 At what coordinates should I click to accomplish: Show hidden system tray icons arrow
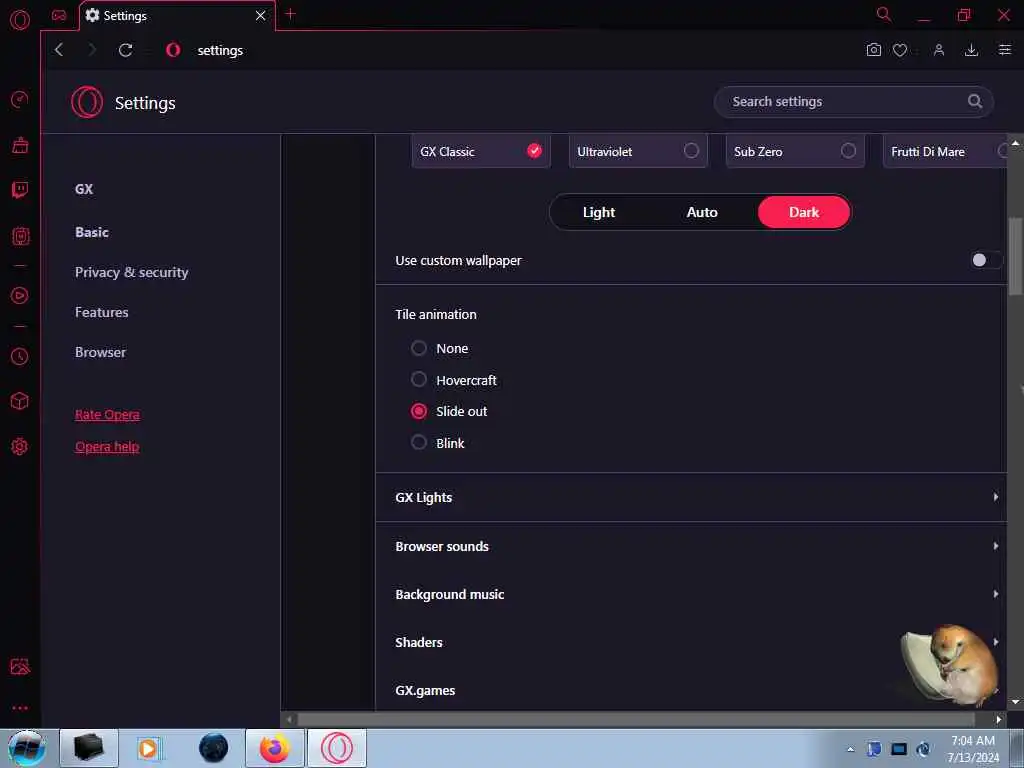[x=850, y=749]
